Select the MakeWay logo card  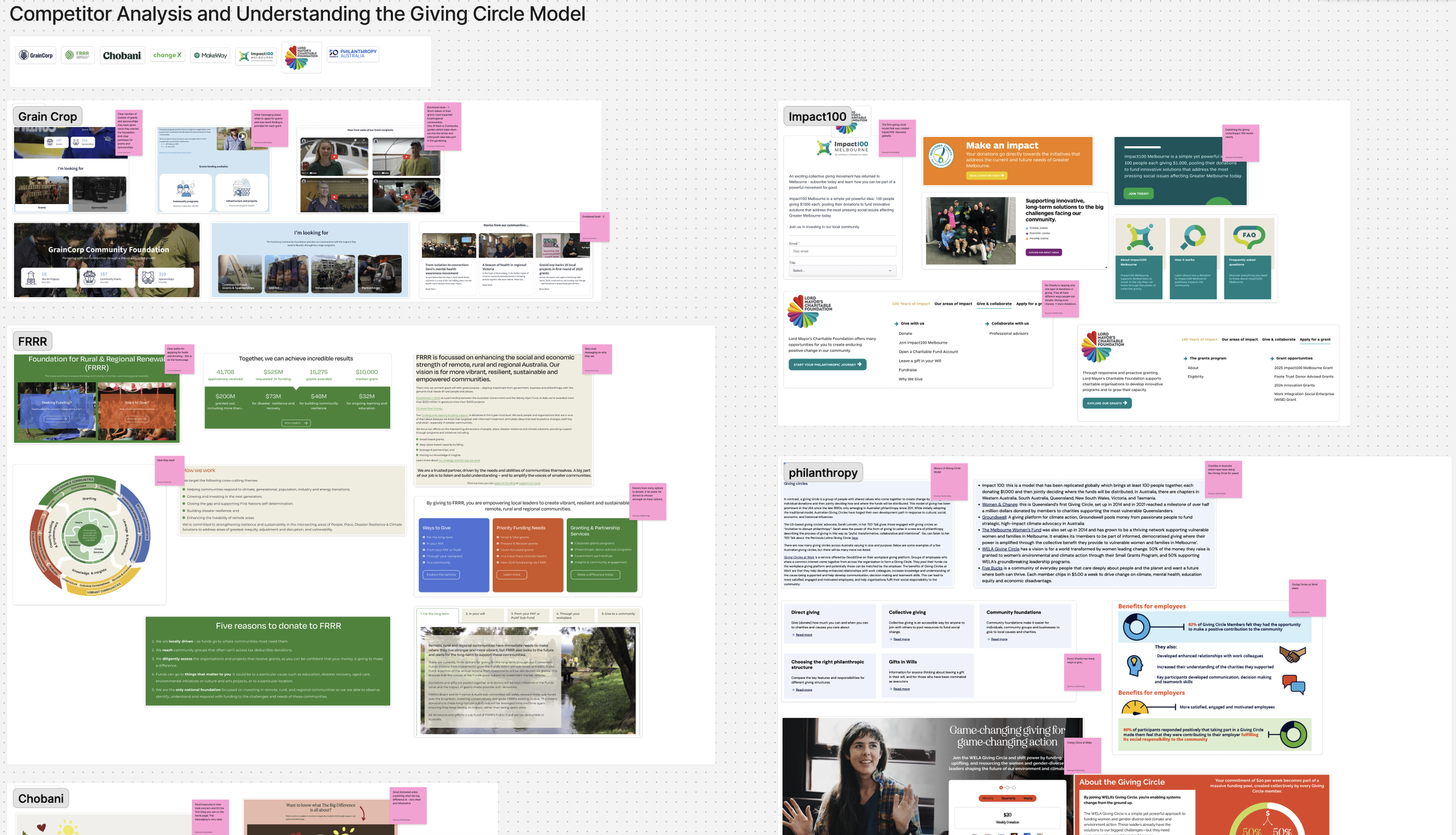(210, 55)
